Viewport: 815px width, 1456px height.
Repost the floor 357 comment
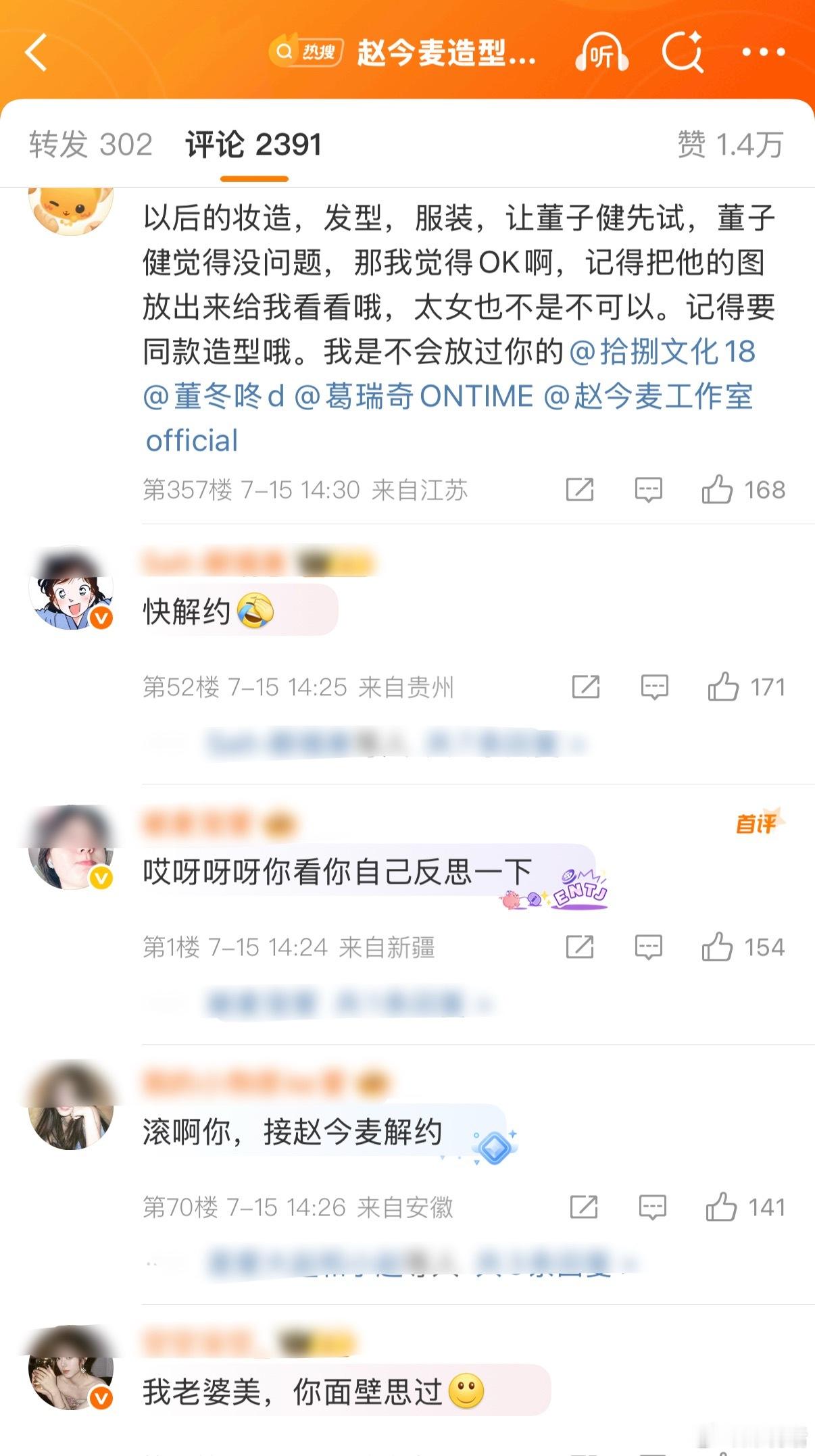tap(580, 489)
